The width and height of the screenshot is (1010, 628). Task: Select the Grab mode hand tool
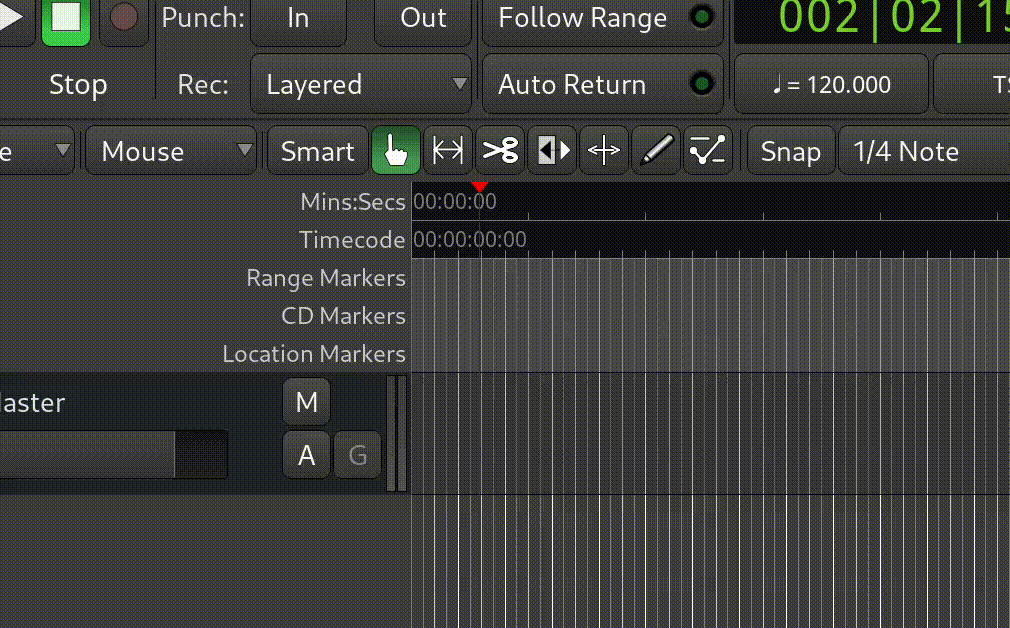[396, 152]
